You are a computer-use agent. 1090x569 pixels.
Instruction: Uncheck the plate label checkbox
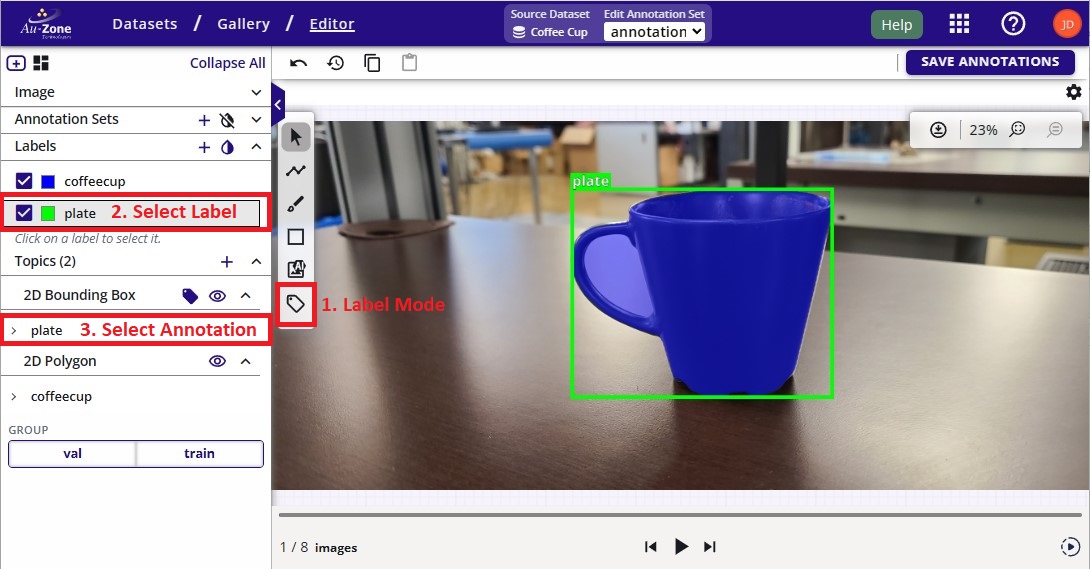25,213
